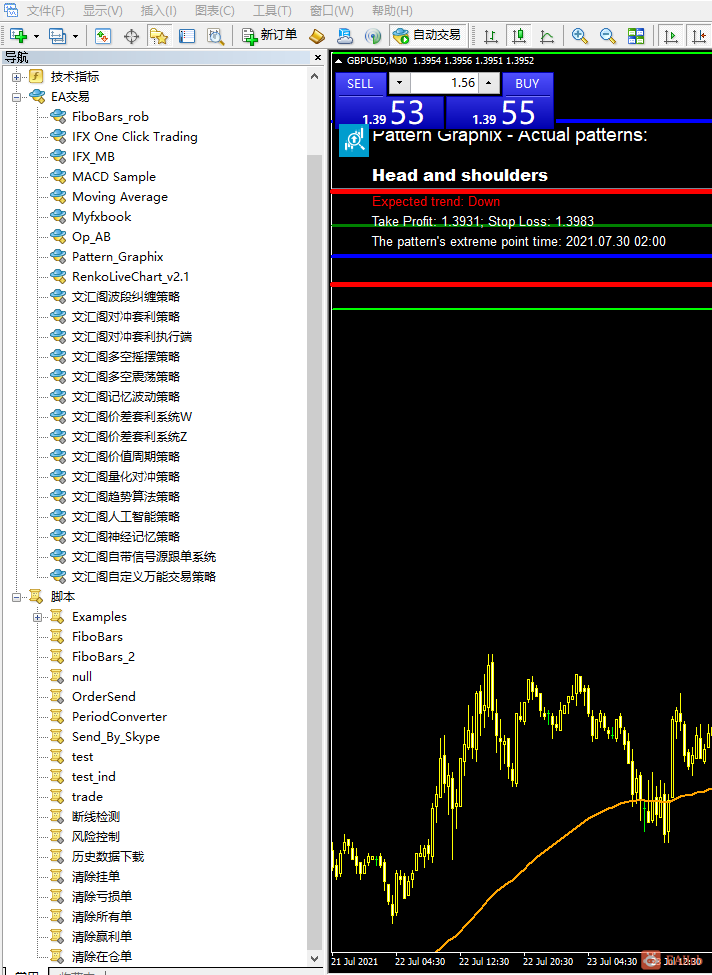Image resolution: width=712 pixels, height=975 pixels.
Task: Close the 导航 navigator panel
Action: (x=318, y=57)
